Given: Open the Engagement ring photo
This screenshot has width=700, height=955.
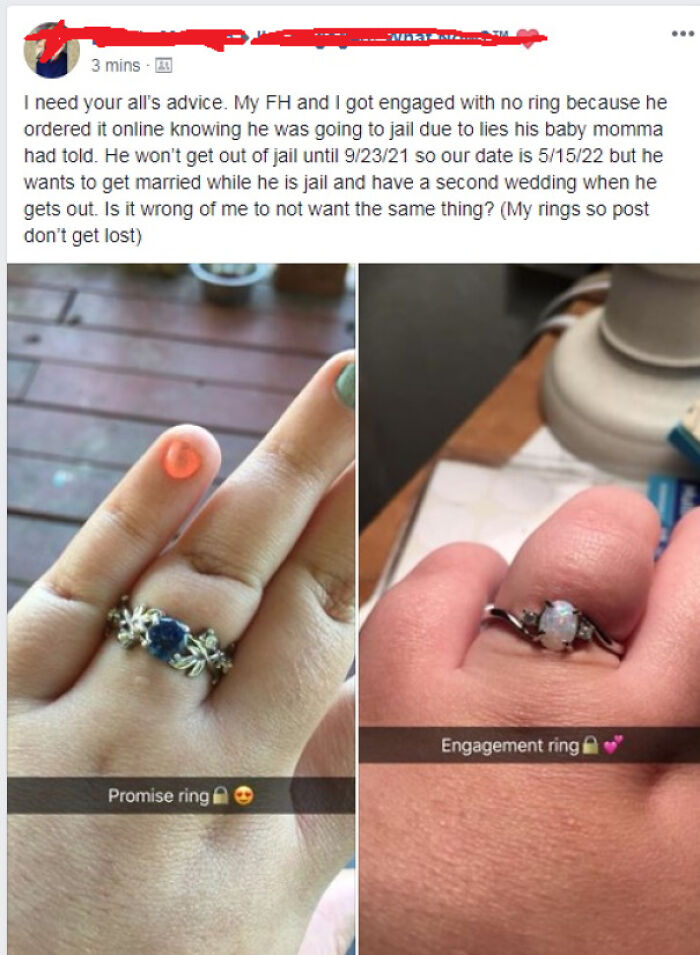Looking at the screenshot, I should pyautogui.click(x=529, y=609).
